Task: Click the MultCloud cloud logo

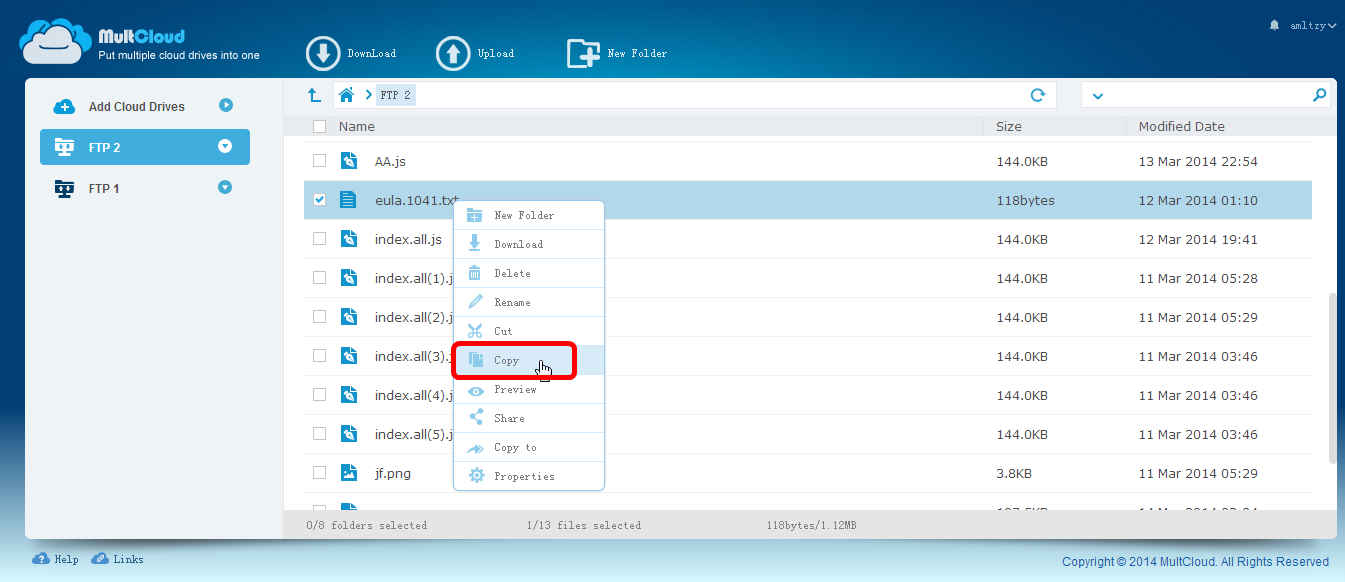Action: point(56,41)
